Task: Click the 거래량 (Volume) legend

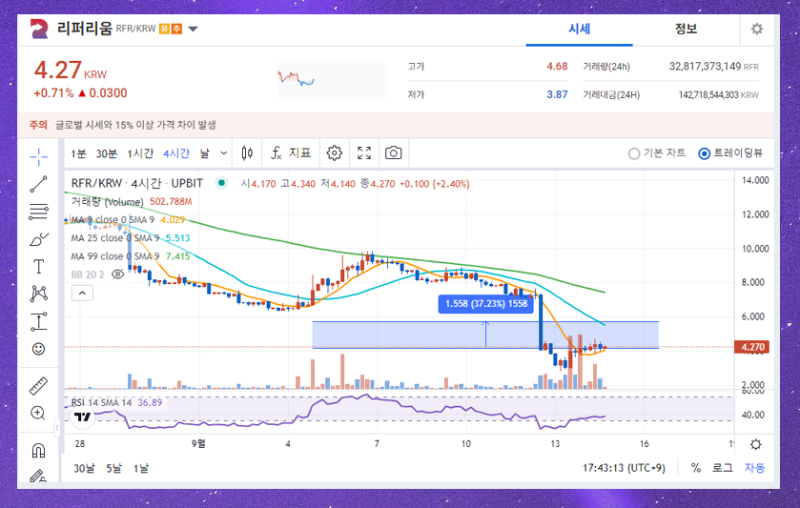Action: [x=132, y=201]
